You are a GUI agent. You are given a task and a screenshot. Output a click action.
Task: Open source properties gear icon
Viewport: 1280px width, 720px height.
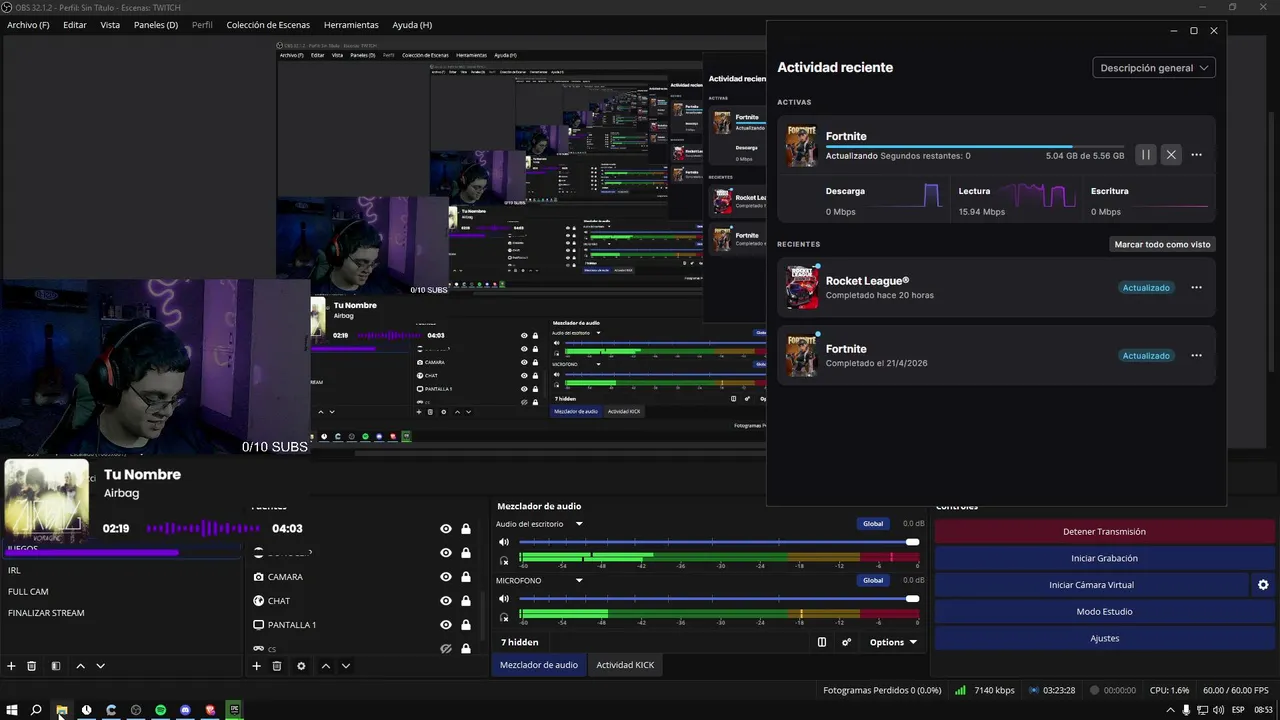(x=301, y=666)
